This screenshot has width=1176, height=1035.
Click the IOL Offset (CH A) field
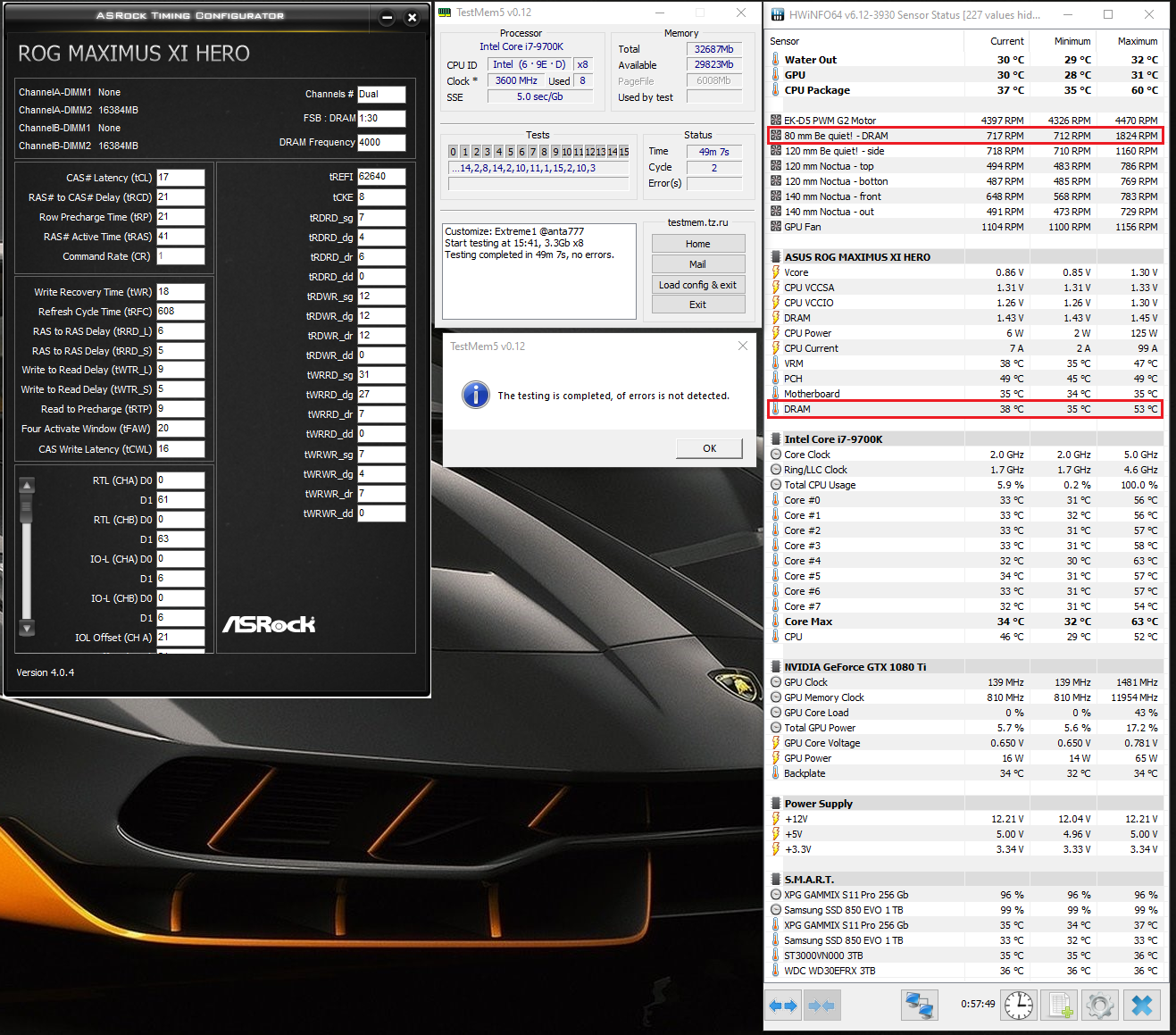[180, 638]
